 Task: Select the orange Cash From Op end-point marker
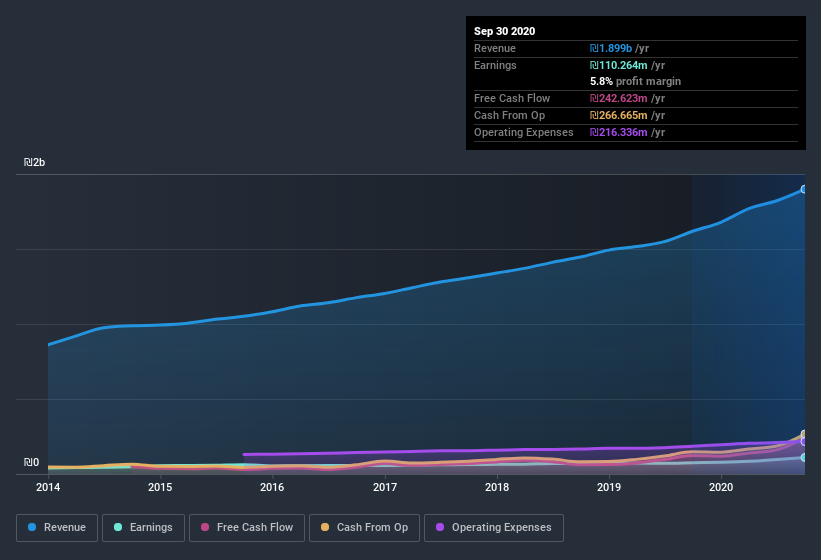pyautogui.click(x=803, y=435)
